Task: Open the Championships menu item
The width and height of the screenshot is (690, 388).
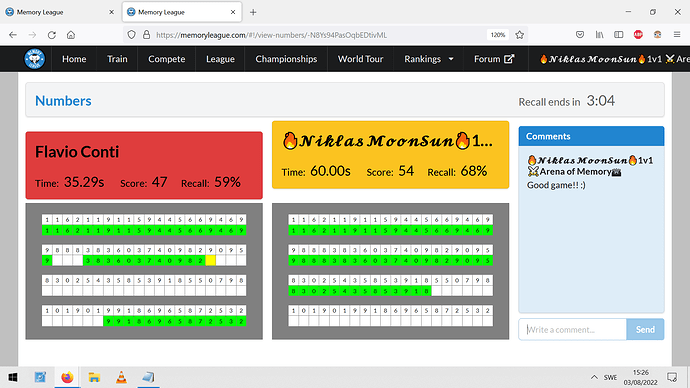Action: [286, 59]
